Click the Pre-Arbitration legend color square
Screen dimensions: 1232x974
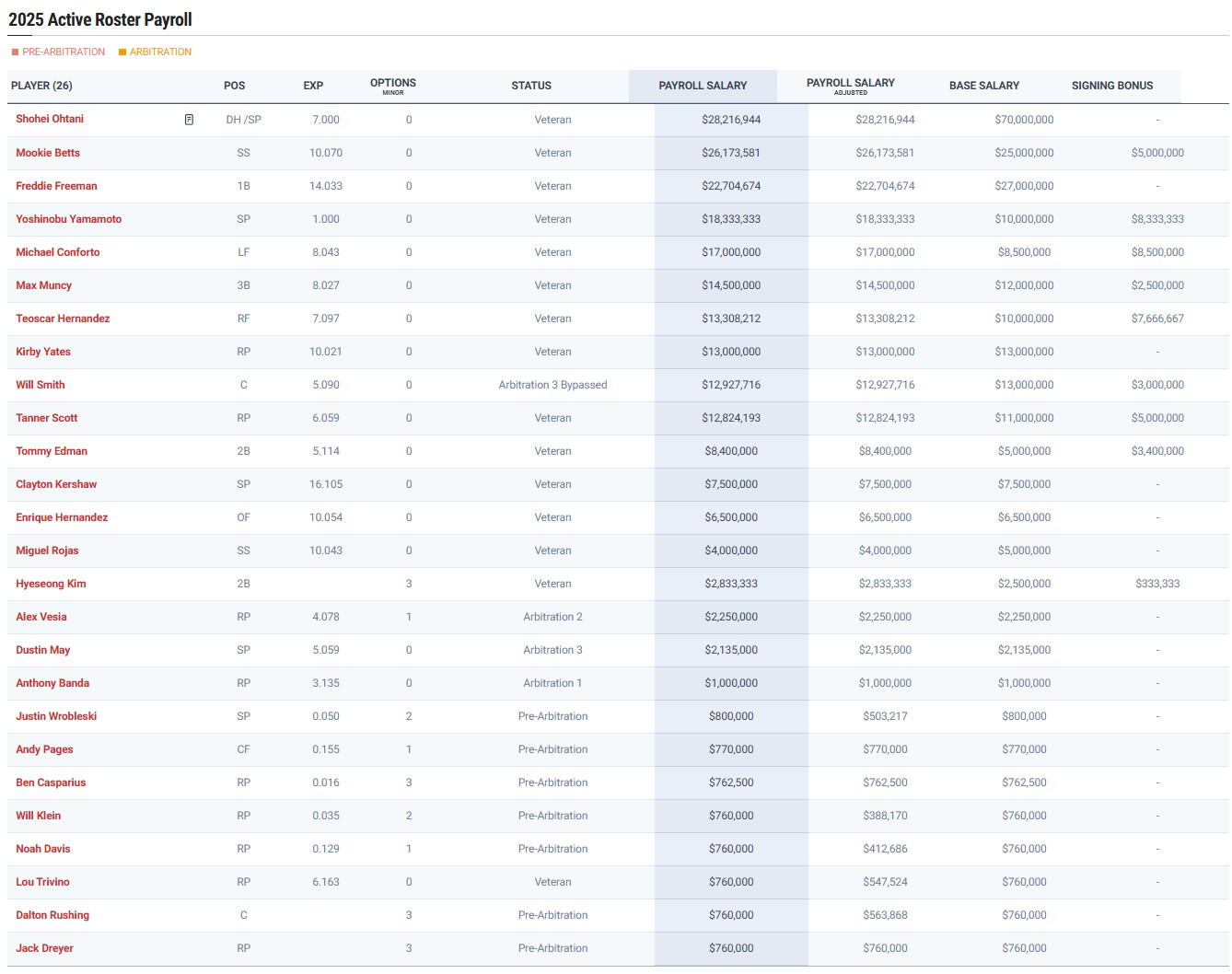tap(15, 52)
